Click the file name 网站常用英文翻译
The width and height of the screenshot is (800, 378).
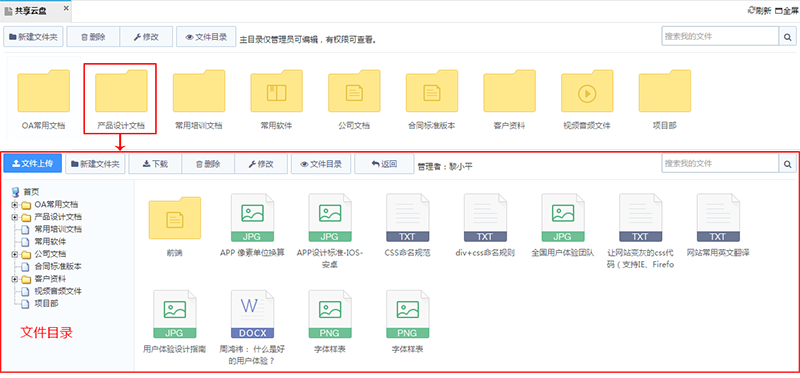pyautogui.click(x=718, y=253)
